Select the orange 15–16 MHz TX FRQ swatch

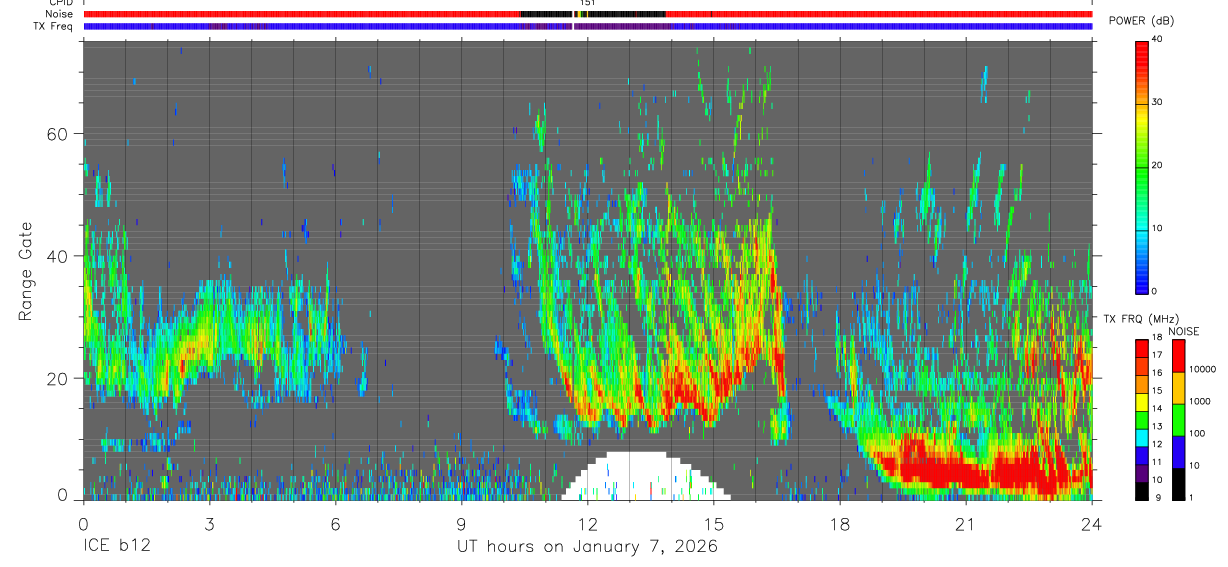tap(1142, 383)
